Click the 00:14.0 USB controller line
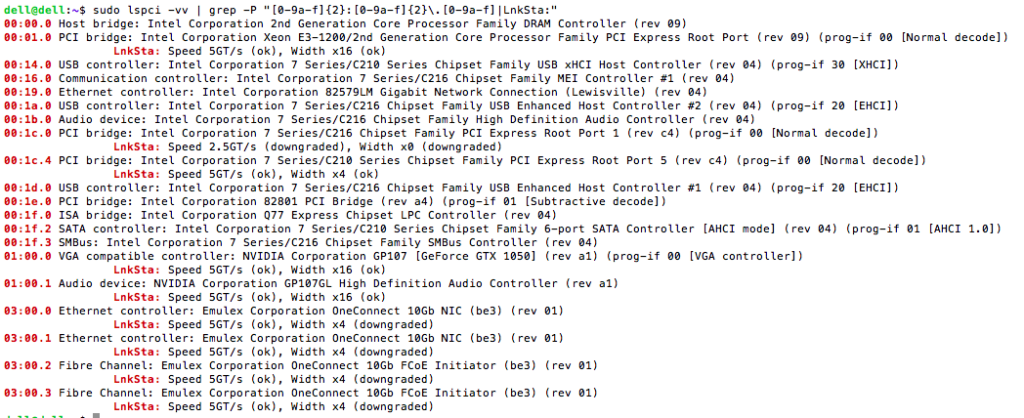The height and width of the screenshot is (418, 1024). coord(451,65)
